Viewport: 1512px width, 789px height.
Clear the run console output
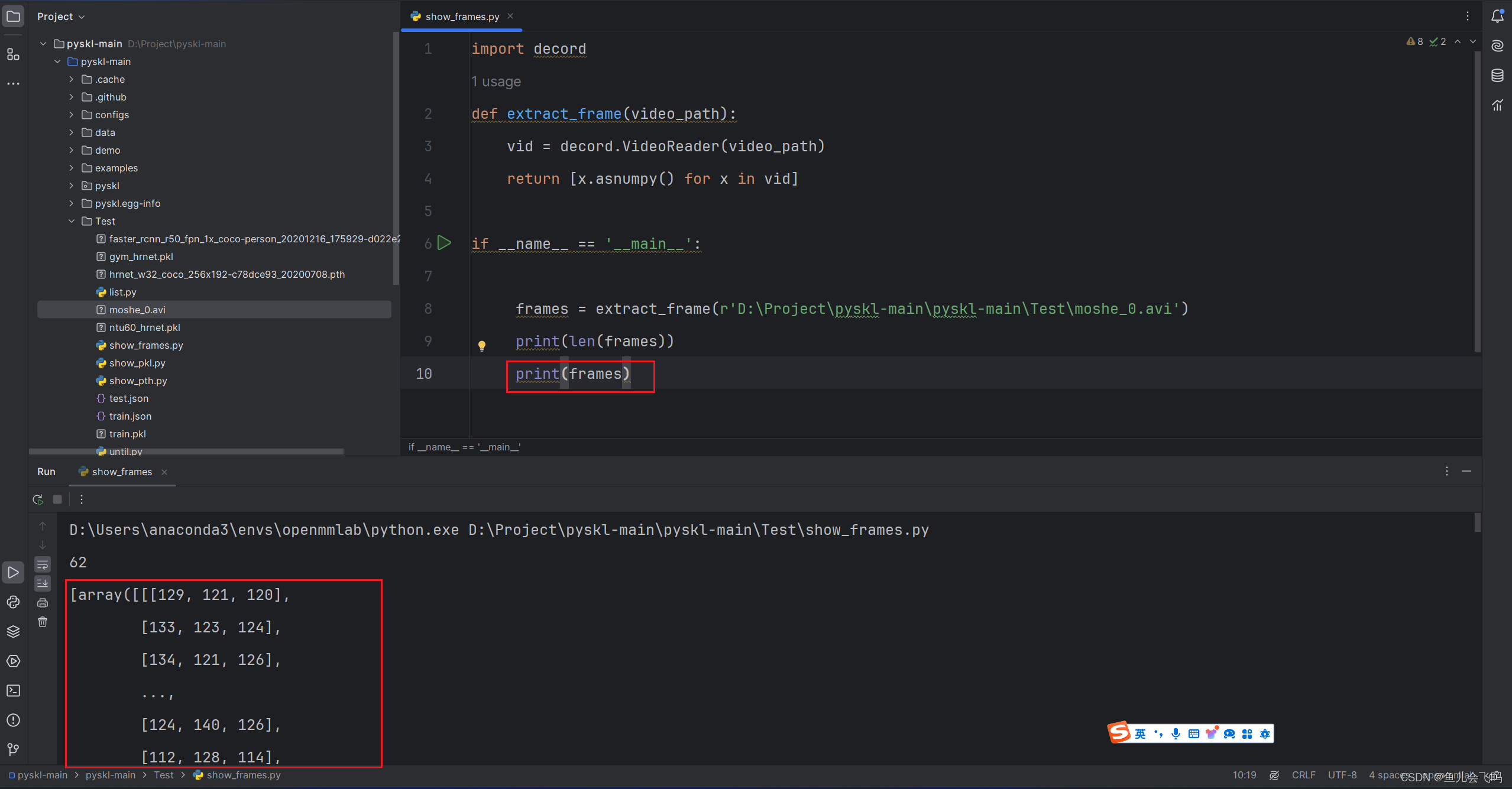(43, 621)
